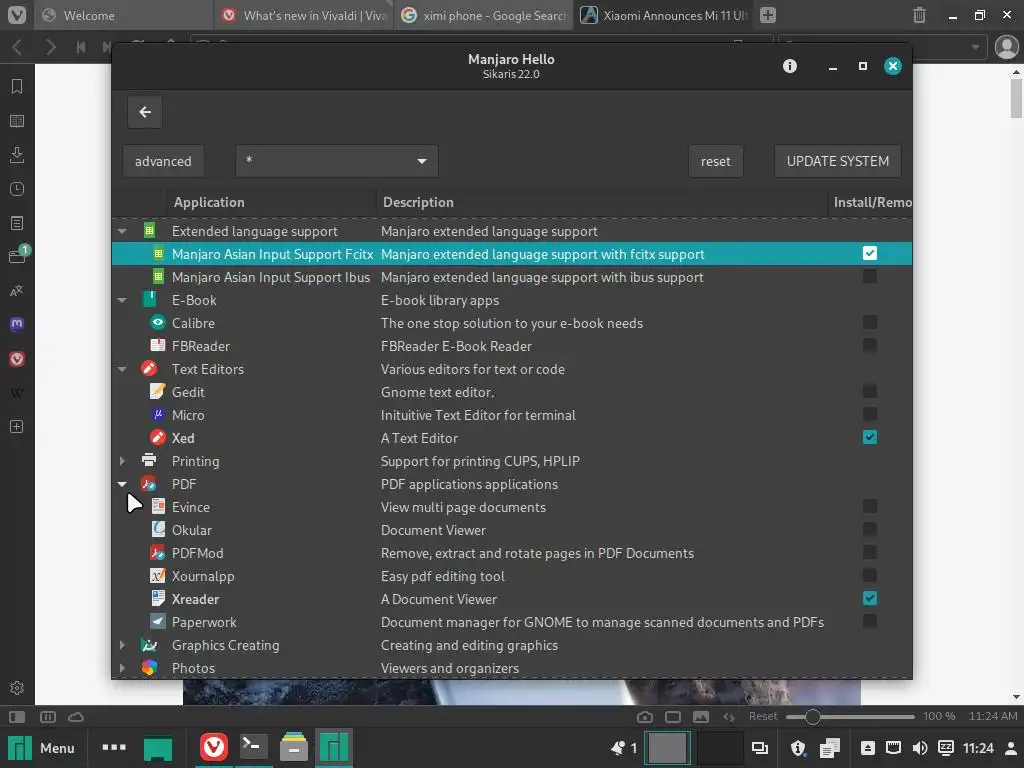Expand the Graphics Creating group
Viewport: 1024px width, 768px height.
[x=122, y=645]
